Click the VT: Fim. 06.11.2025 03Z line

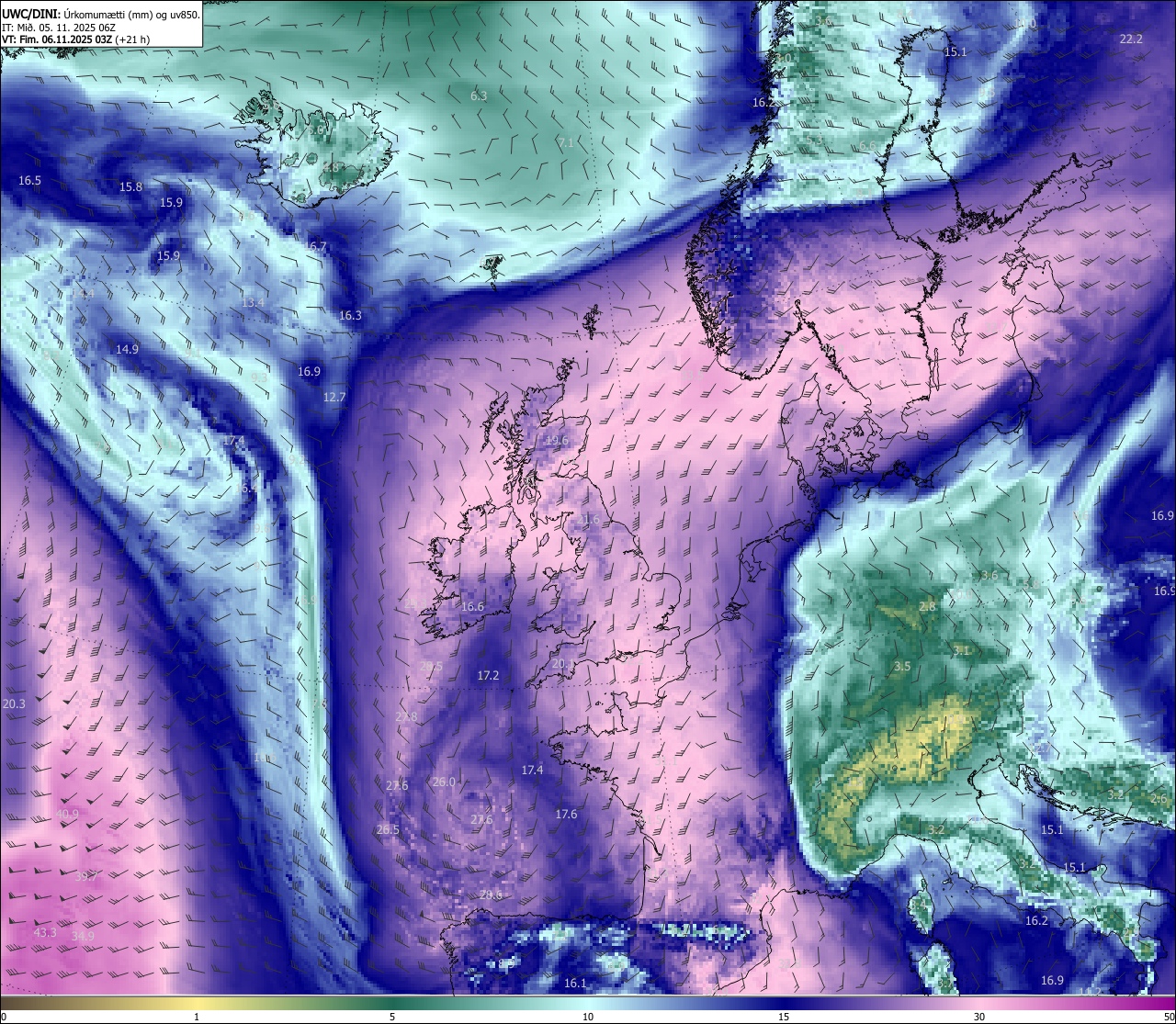(75, 39)
